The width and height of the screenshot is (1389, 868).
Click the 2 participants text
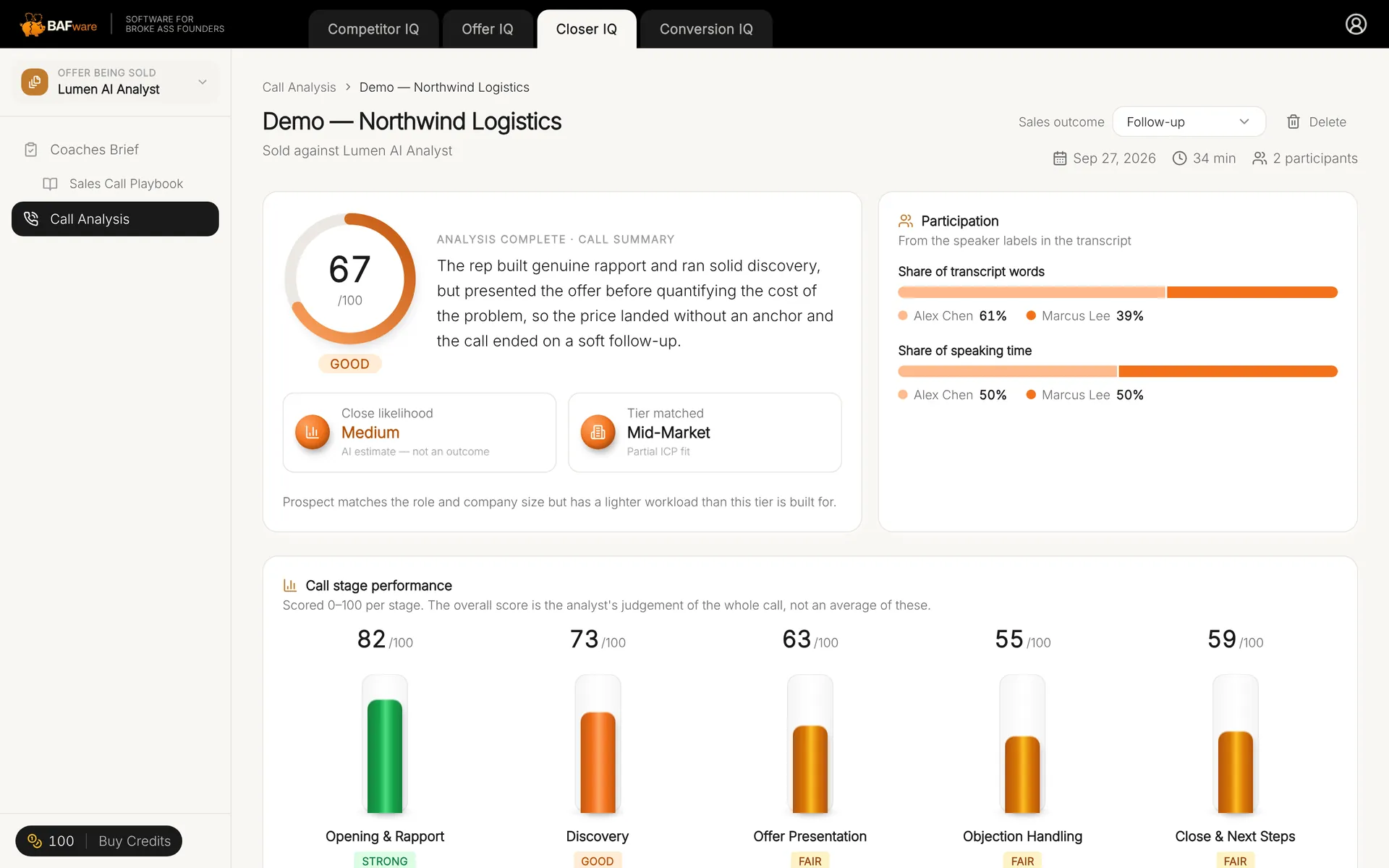coord(1315,158)
